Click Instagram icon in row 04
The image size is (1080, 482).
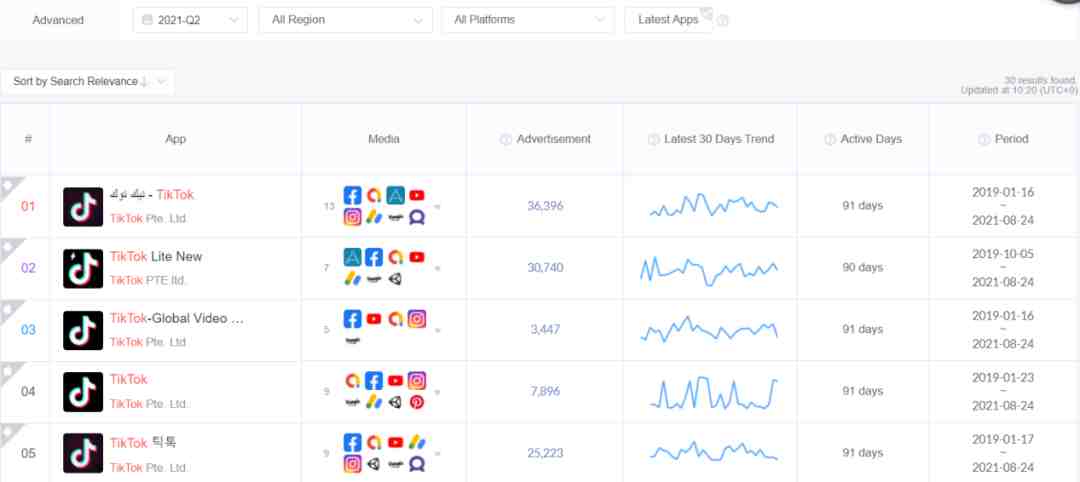pyautogui.click(x=417, y=380)
